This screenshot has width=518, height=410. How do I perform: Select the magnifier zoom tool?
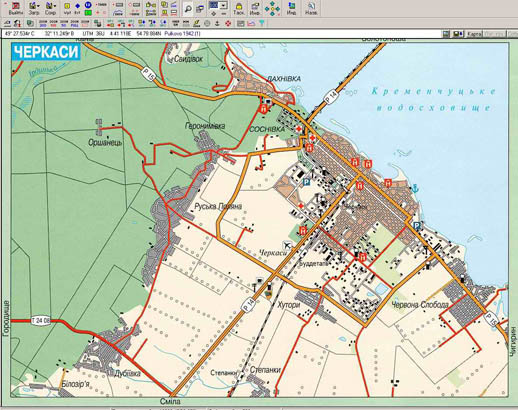click(x=188, y=9)
